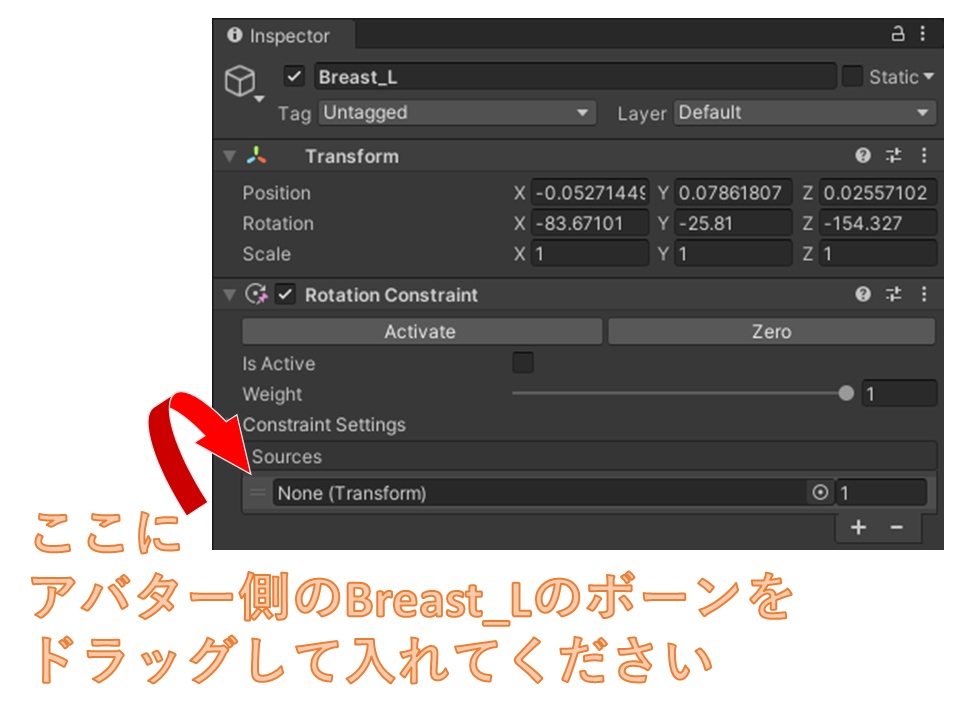Viewport: 960px width, 720px height.
Task: Click the Weight value field
Action: pyautogui.click(x=899, y=393)
